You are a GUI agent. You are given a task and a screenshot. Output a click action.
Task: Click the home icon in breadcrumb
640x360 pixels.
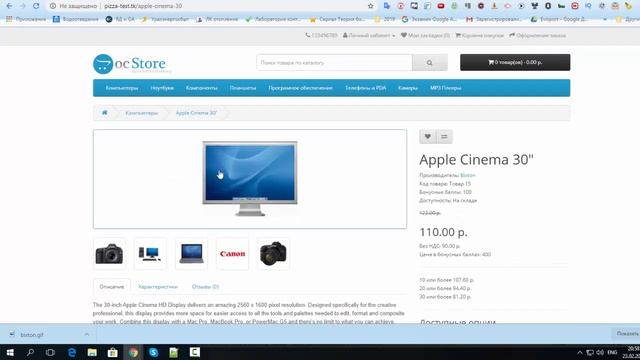click(105, 113)
